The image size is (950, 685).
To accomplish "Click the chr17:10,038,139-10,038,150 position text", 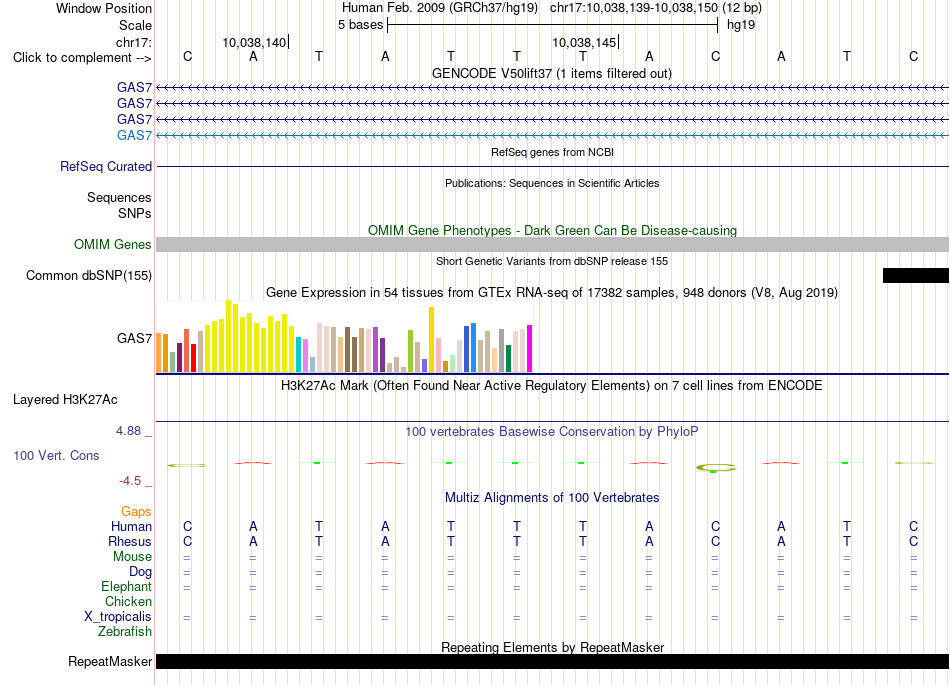I will [x=634, y=8].
